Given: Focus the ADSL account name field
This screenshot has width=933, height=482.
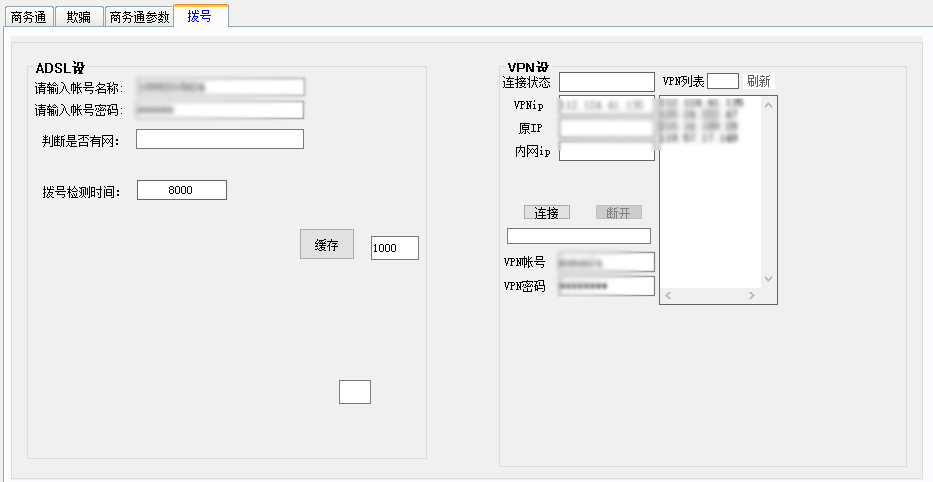Looking at the screenshot, I should 220,88.
